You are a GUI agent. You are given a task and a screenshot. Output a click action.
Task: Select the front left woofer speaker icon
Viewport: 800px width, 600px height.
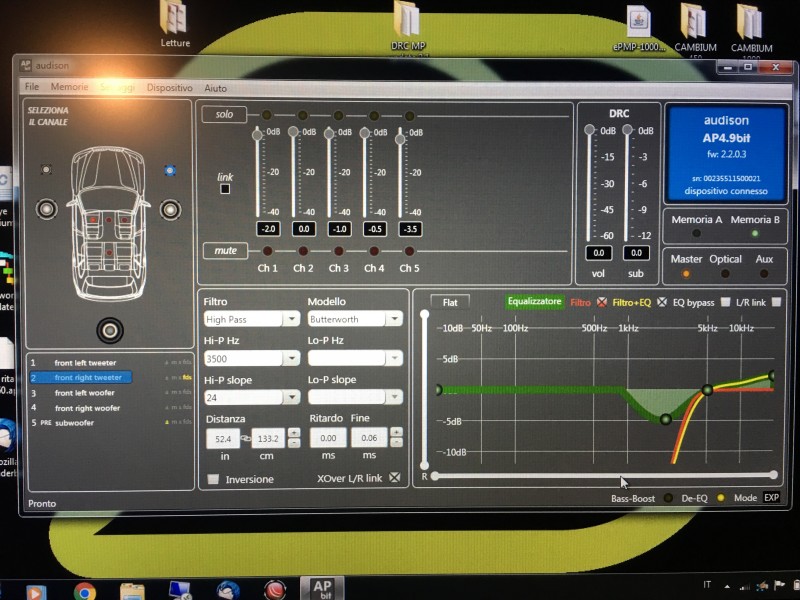pos(46,209)
